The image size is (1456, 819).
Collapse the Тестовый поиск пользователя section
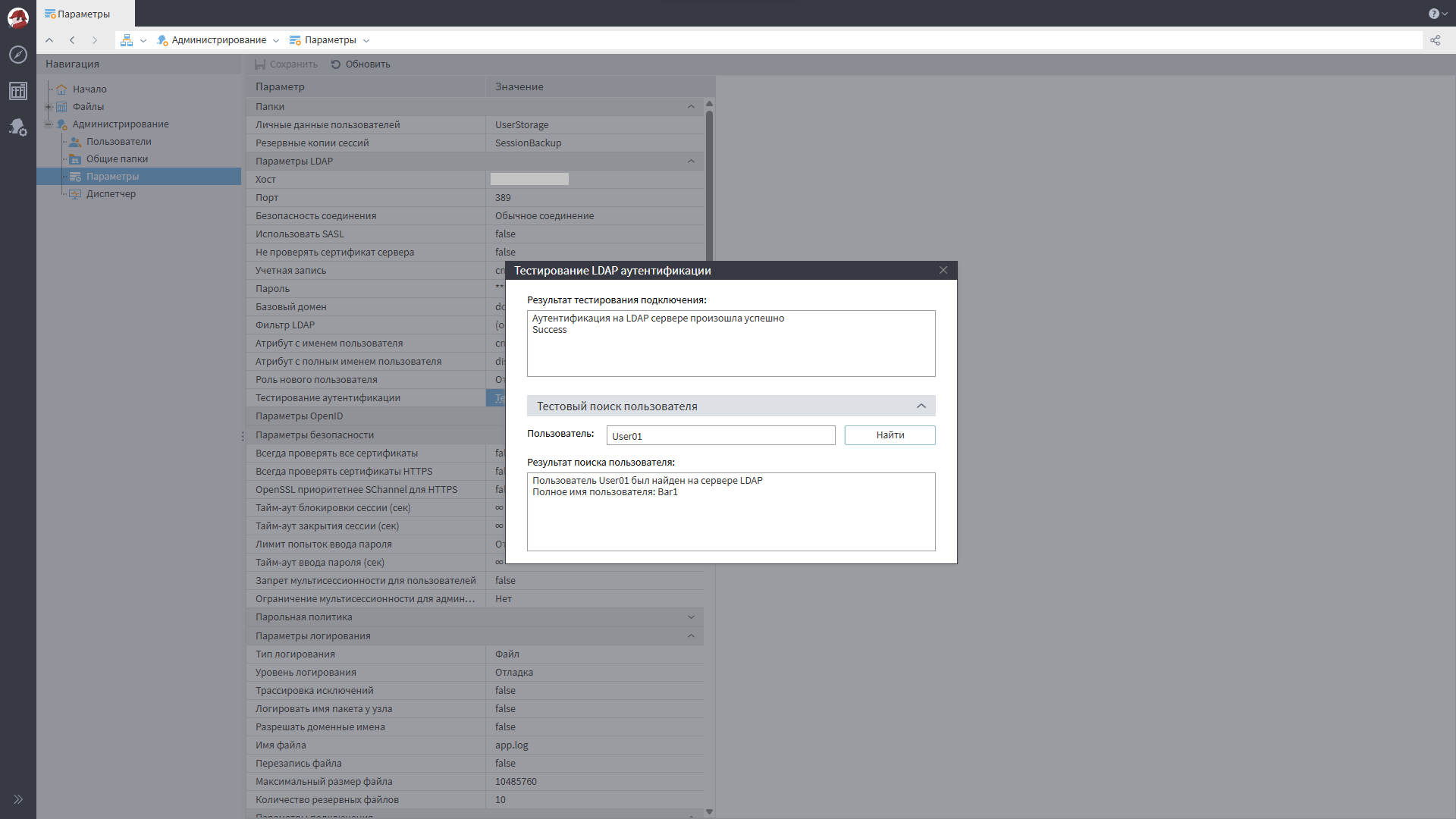(x=921, y=406)
